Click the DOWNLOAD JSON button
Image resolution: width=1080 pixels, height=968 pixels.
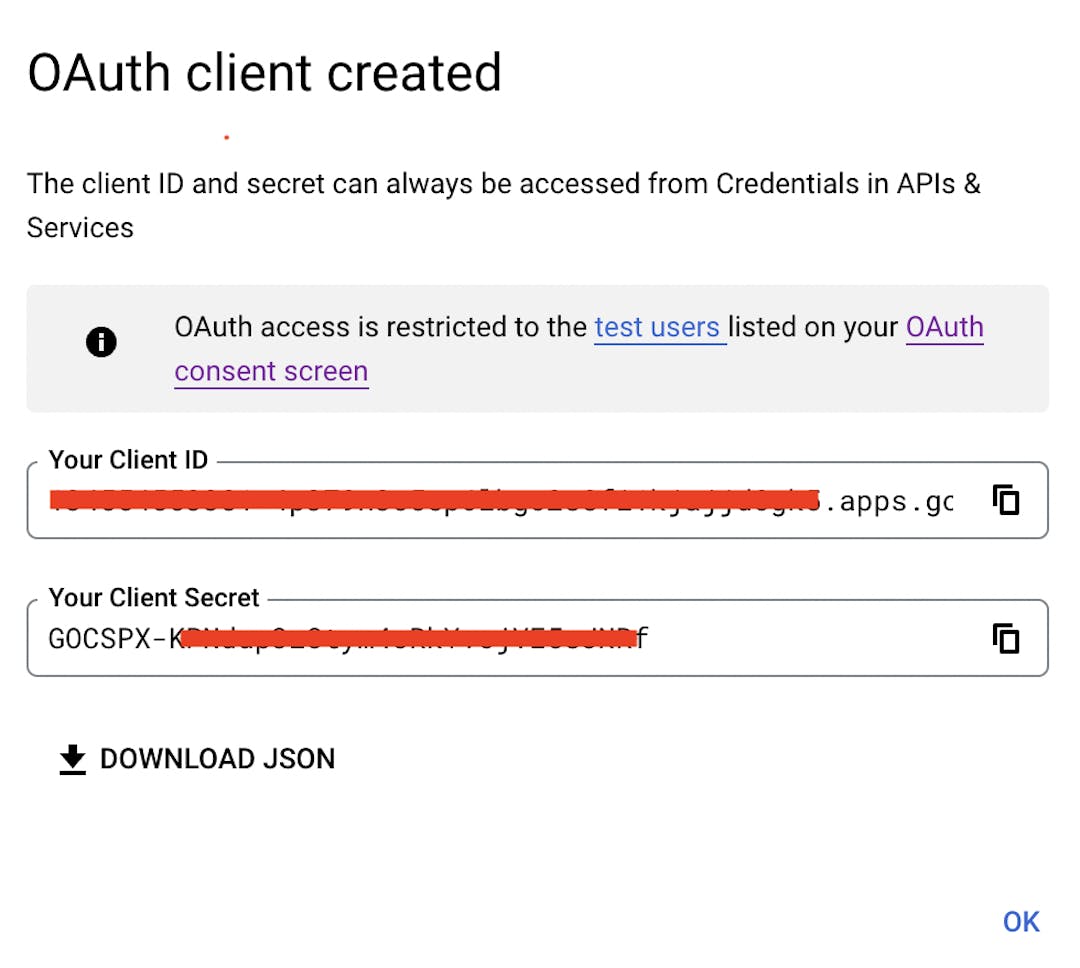tap(196, 759)
